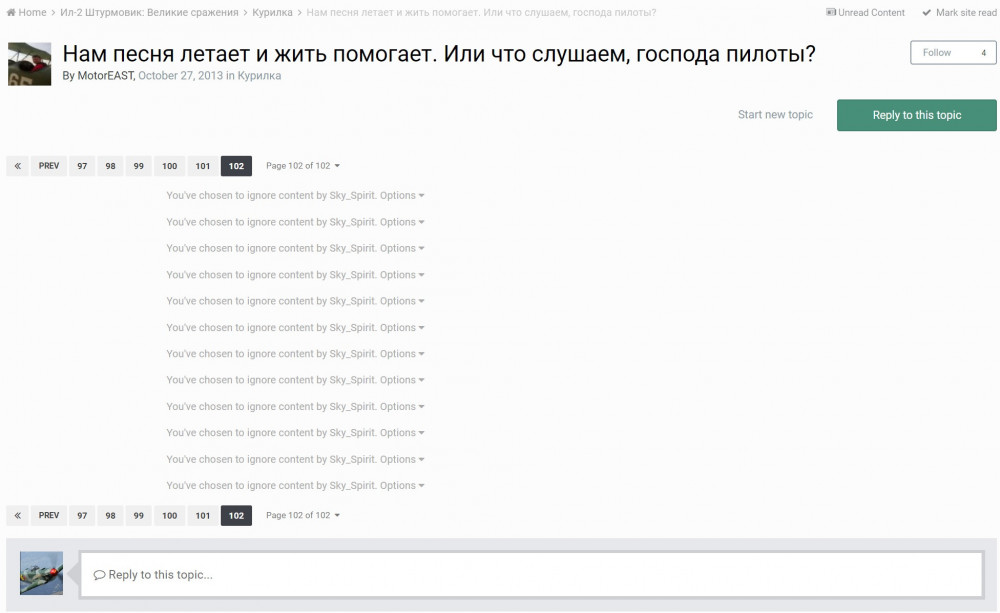This screenshot has height=613, width=1000.
Task: Click bottom PREV pagination button
Action: pos(48,515)
